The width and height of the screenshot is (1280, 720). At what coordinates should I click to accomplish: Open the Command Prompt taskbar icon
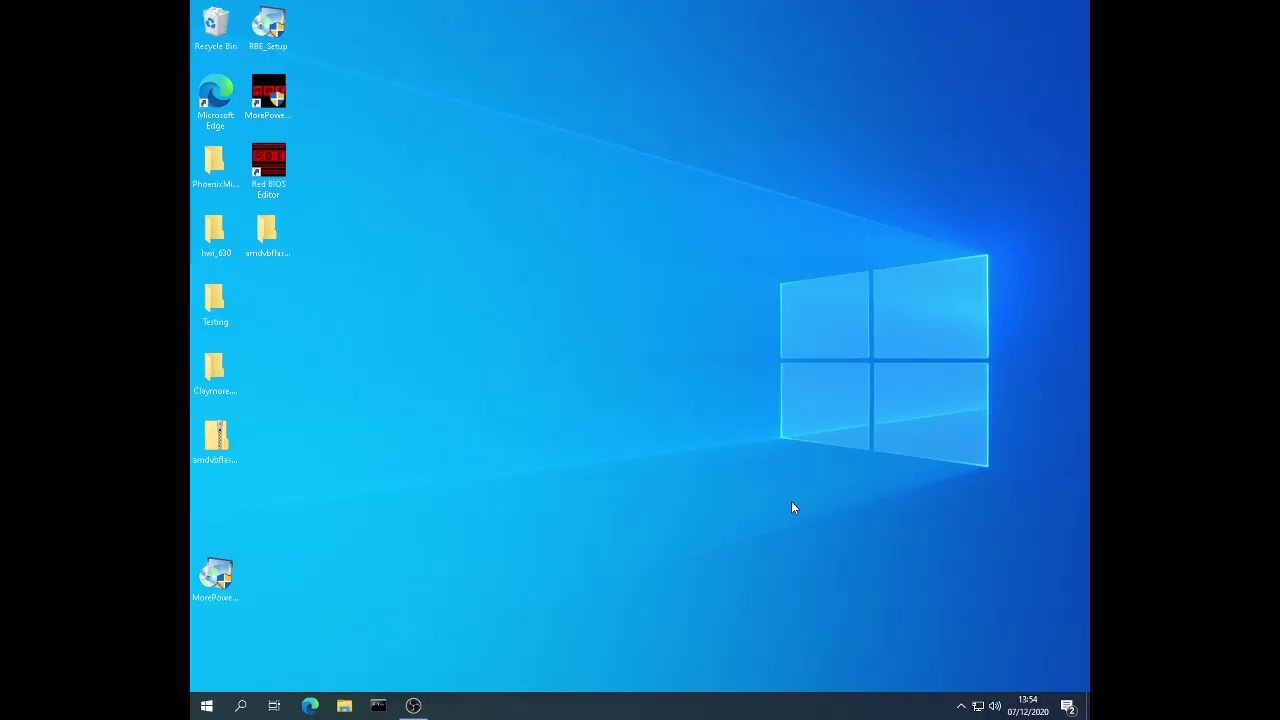(x=378, y=706)
